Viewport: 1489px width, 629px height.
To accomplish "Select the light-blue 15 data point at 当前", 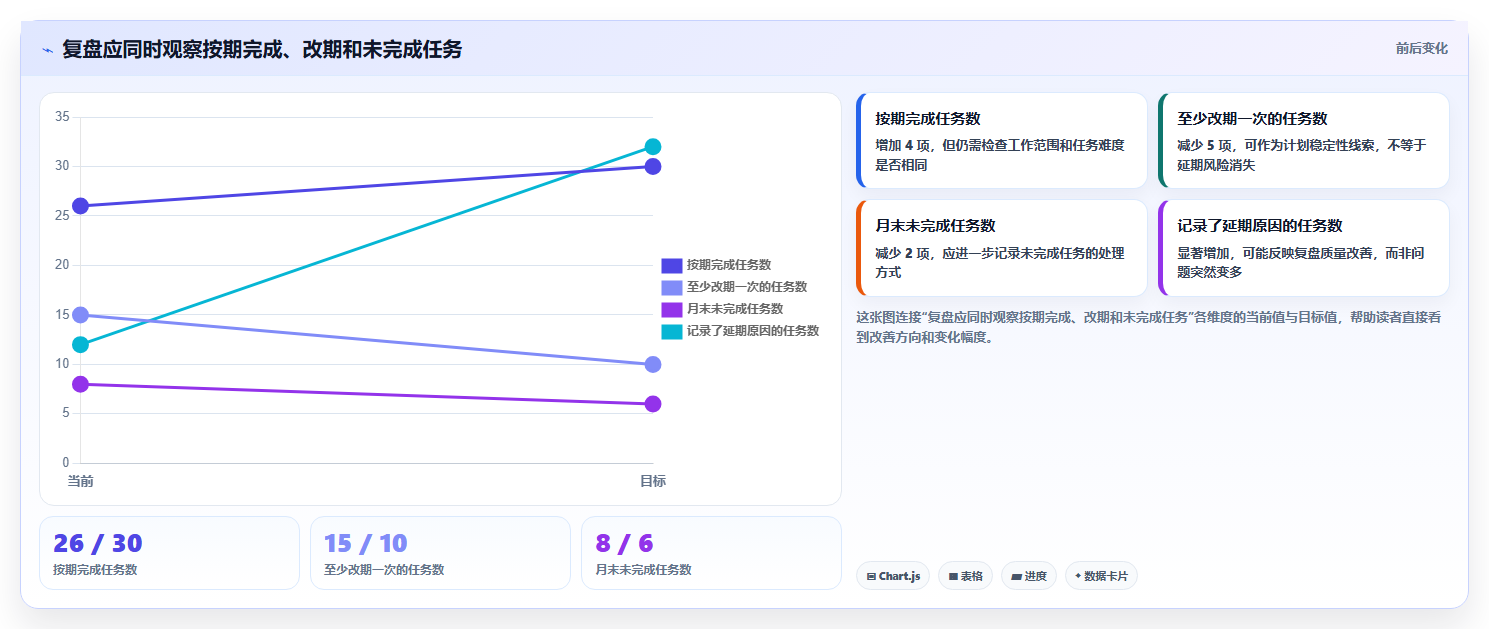I will tap(81, 315).
